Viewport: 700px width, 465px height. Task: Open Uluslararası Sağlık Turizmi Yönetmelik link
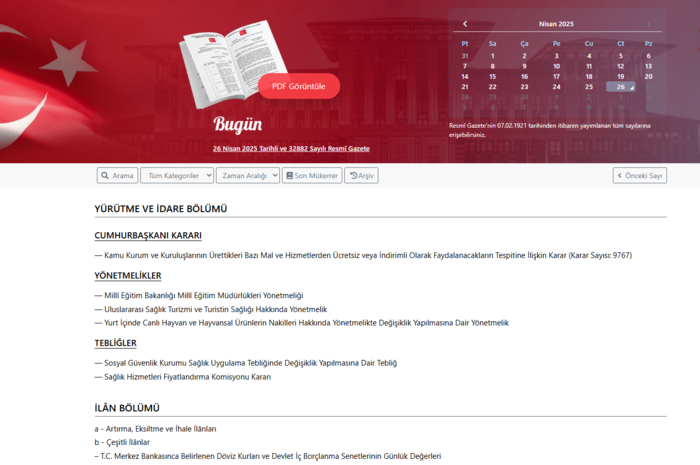(x=211, y=309)
